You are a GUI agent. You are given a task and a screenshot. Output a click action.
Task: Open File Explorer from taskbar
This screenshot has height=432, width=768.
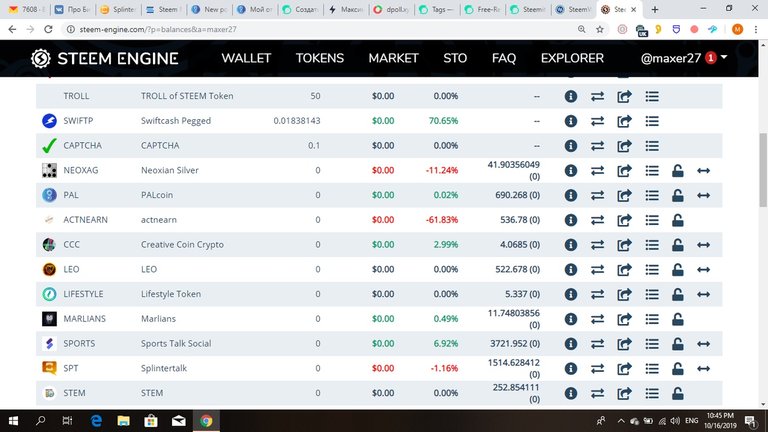123,421
